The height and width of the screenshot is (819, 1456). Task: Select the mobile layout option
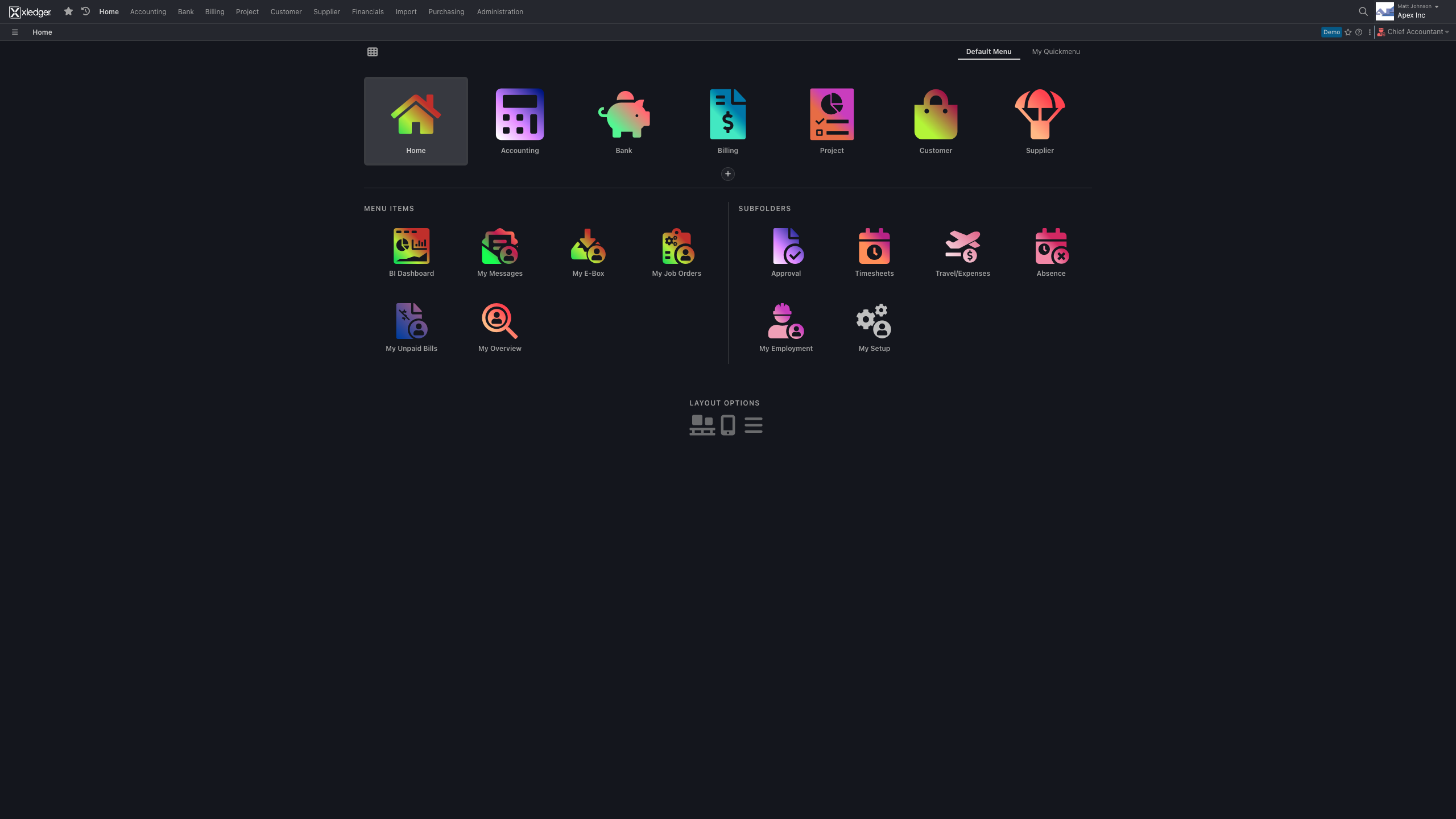pyautogui.click(x=728, y=425)
